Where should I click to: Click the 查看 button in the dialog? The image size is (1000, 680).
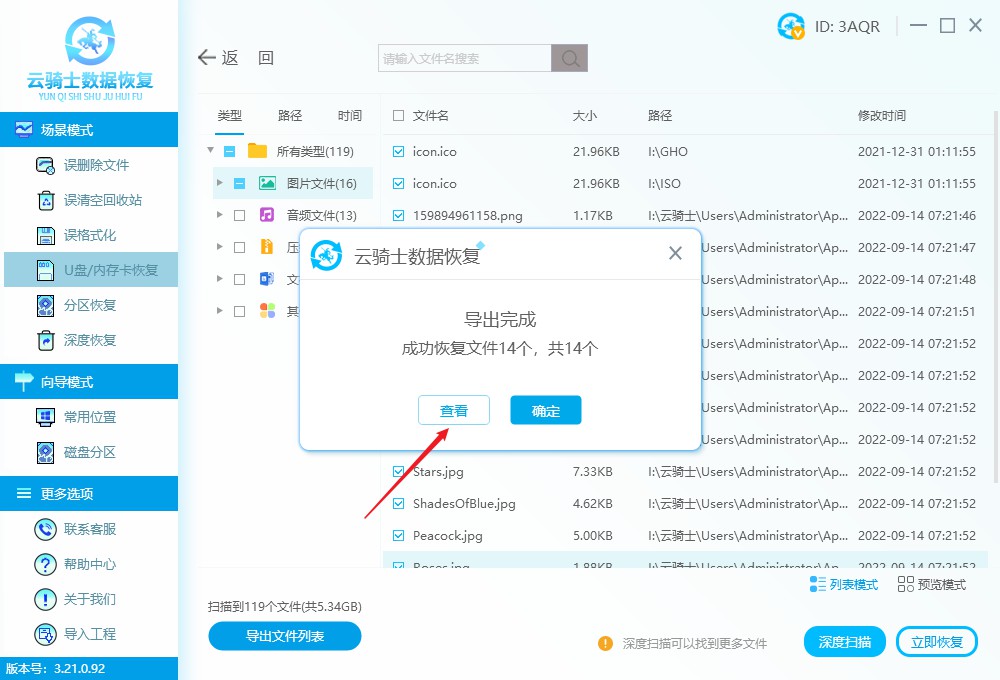click(454, 410)
